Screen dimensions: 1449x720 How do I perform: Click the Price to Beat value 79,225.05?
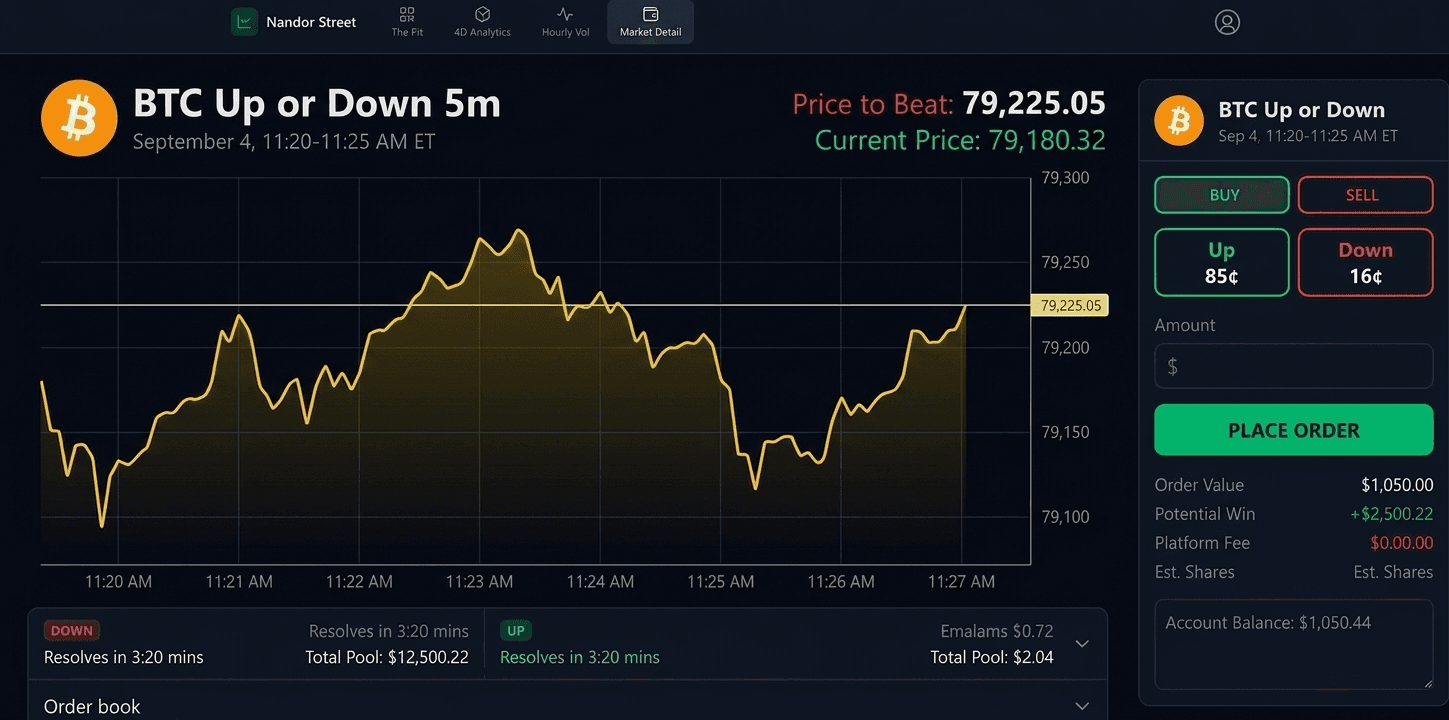(1034, 103)
